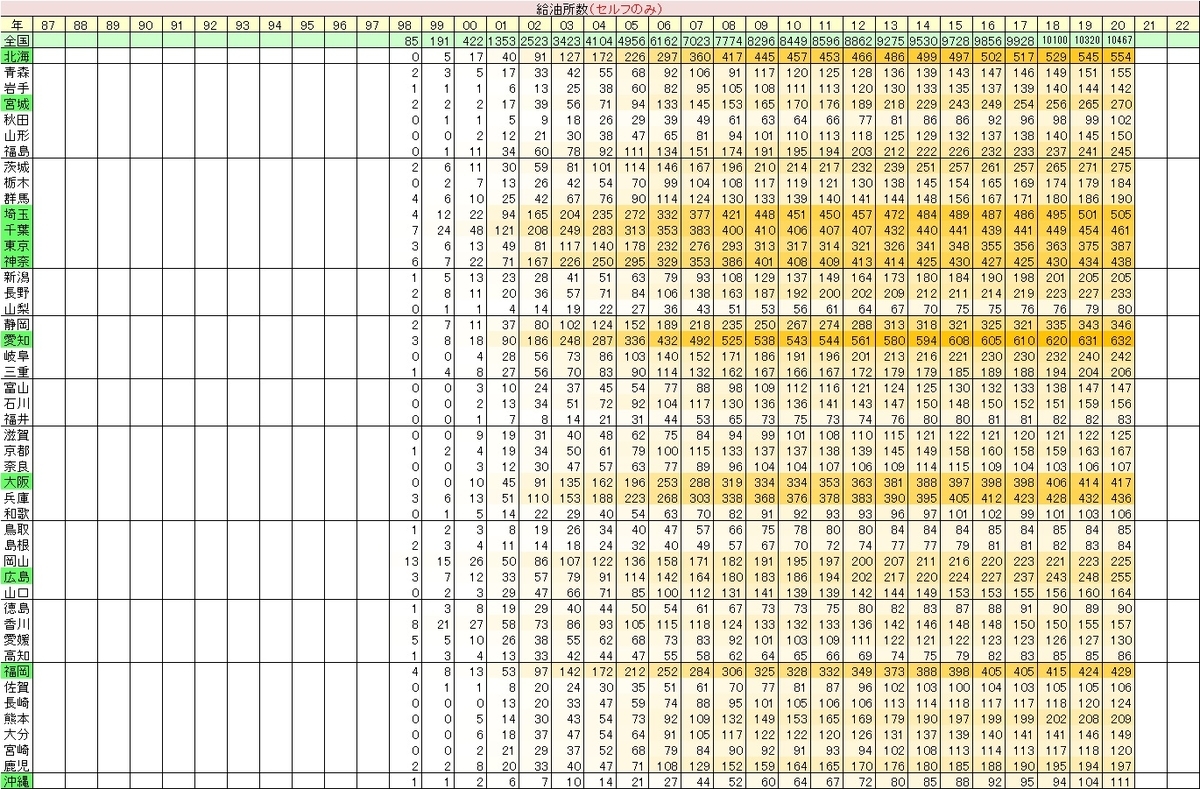Click the 秋田 row label
1200x789 pixels.
coord(16,119)
